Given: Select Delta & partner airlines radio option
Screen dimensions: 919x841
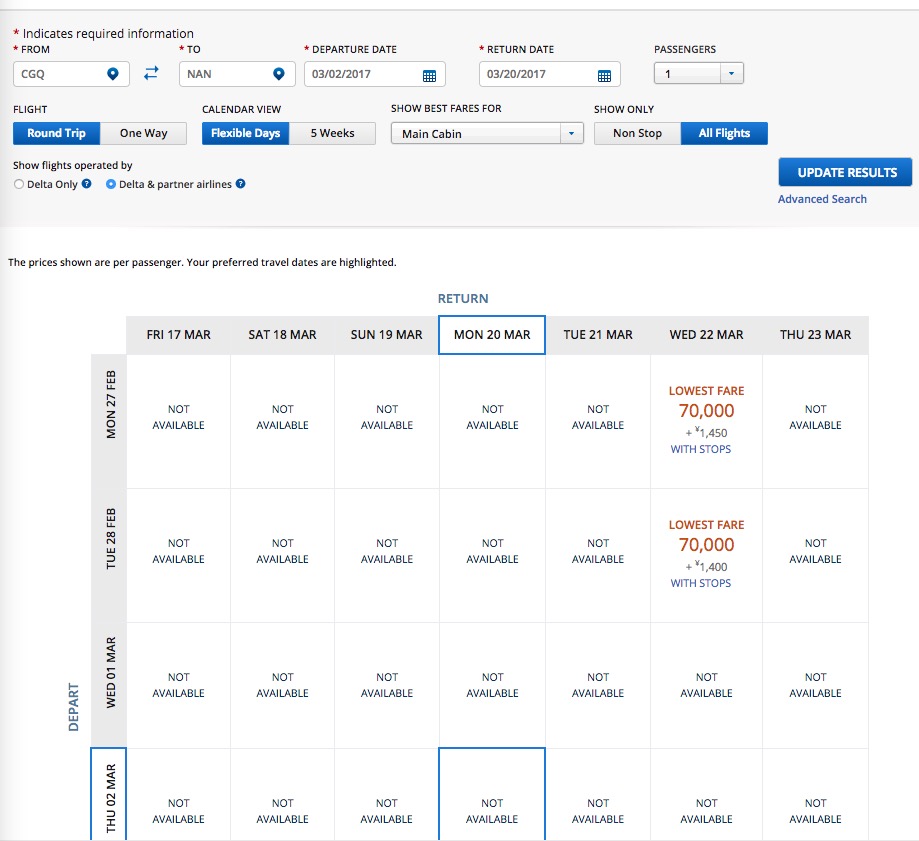Looking at the screenshot, I should click(111, 184).
